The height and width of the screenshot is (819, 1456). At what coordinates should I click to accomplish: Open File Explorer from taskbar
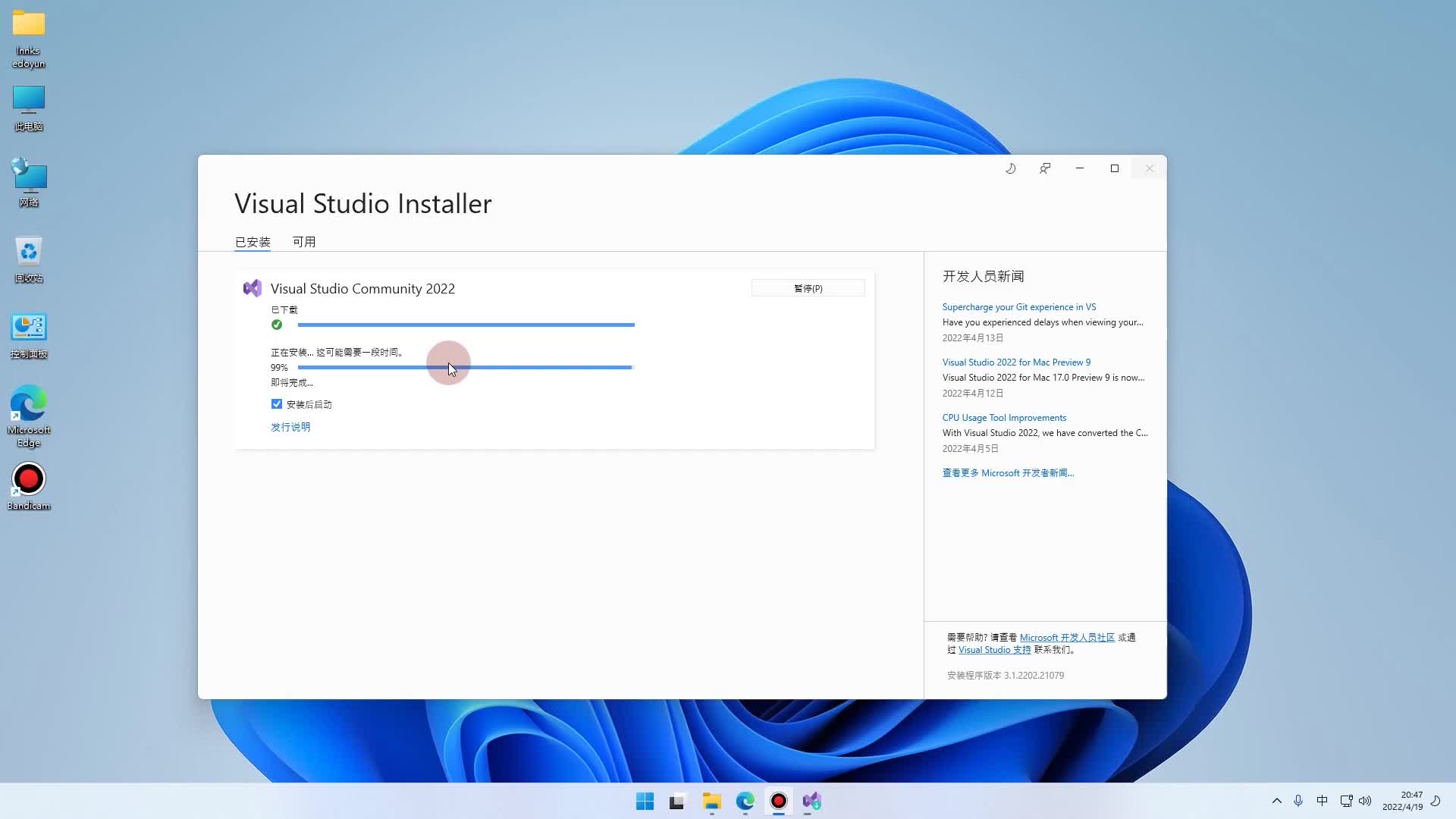pyautogui.click(x=711, y=801)
